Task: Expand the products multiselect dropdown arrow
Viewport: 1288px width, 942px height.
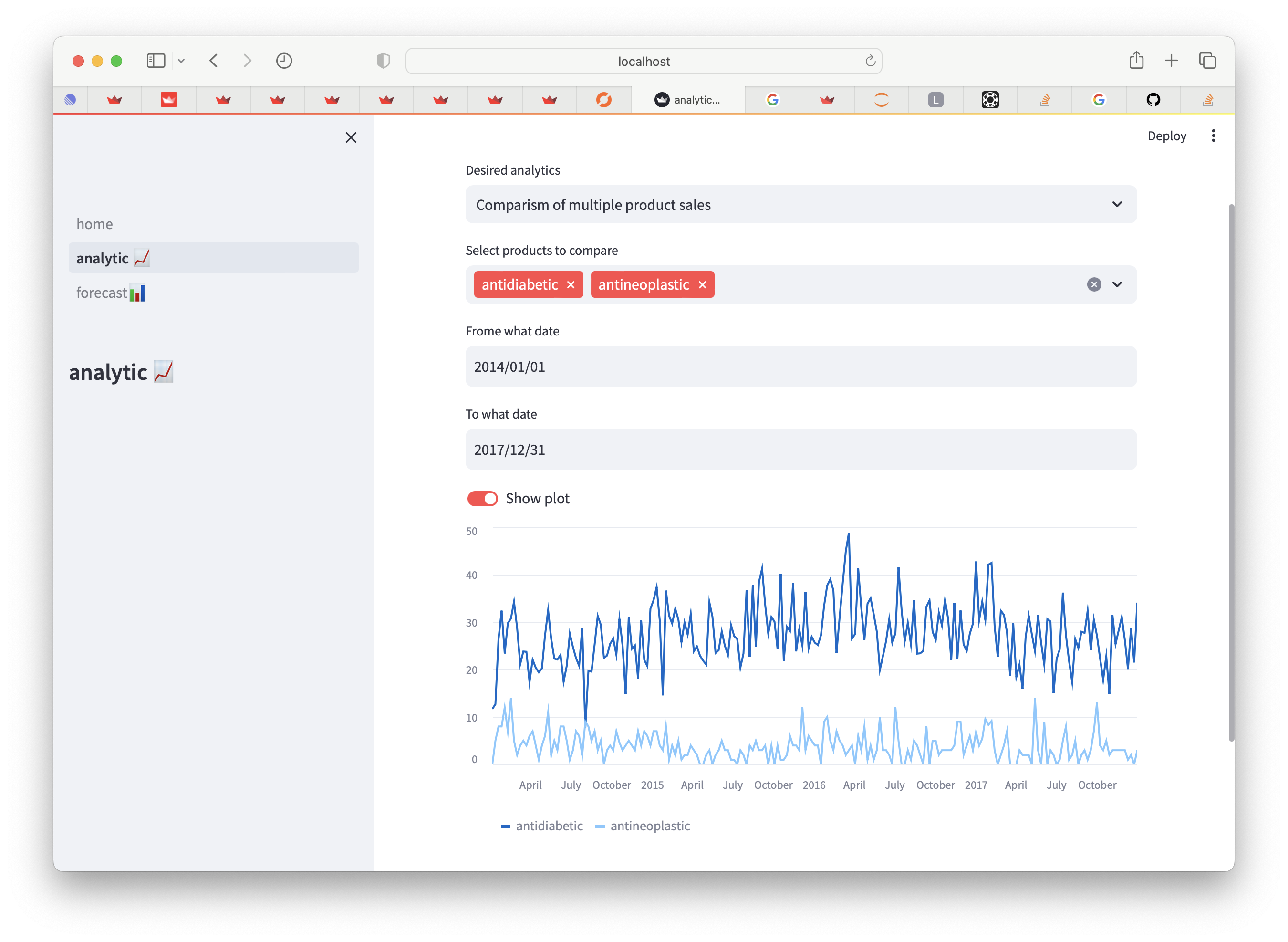Action: tap(1116, 284)
